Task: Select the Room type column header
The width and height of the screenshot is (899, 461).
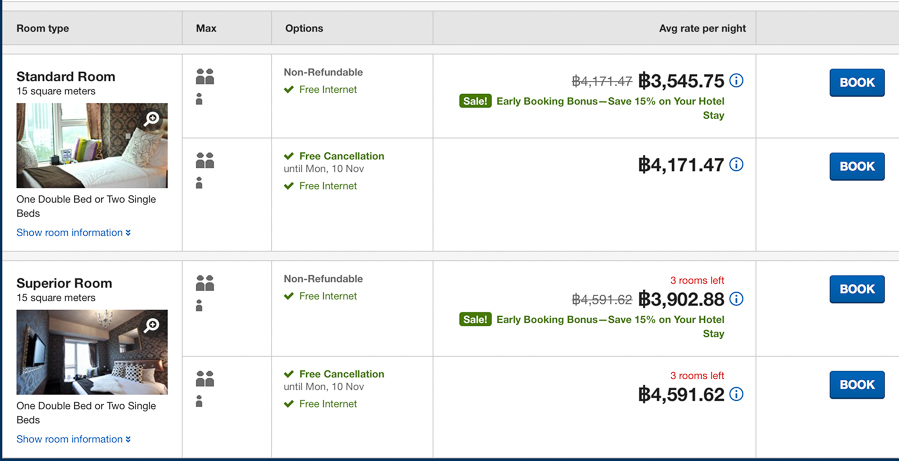Action: click(x=42, y=28)
